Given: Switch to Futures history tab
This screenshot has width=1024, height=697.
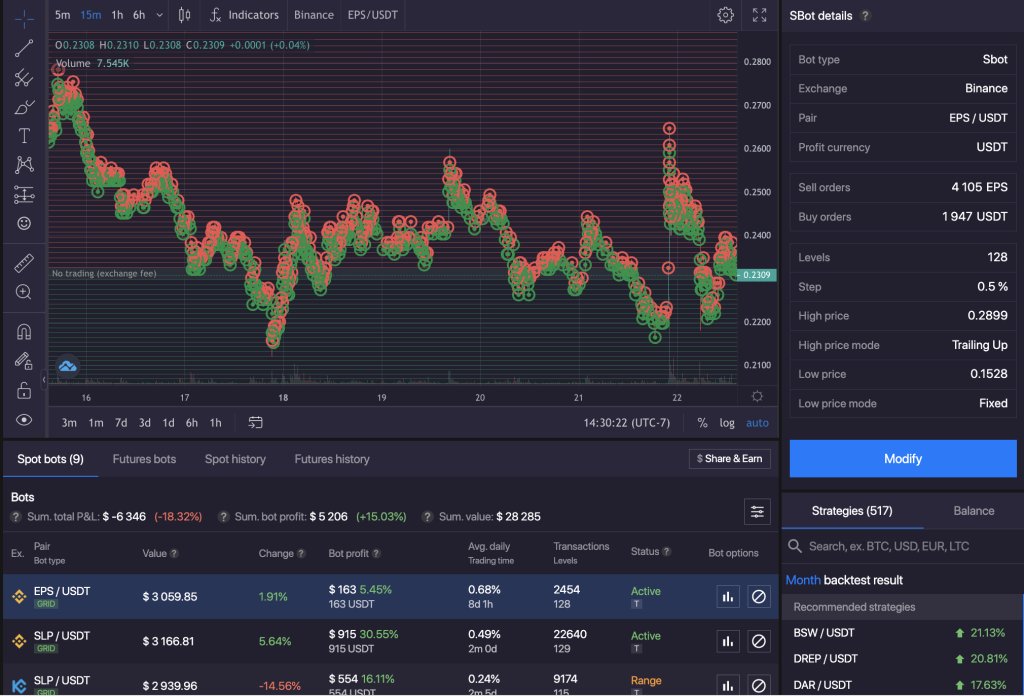Looking at the screenshot, I should coord(332,459).
